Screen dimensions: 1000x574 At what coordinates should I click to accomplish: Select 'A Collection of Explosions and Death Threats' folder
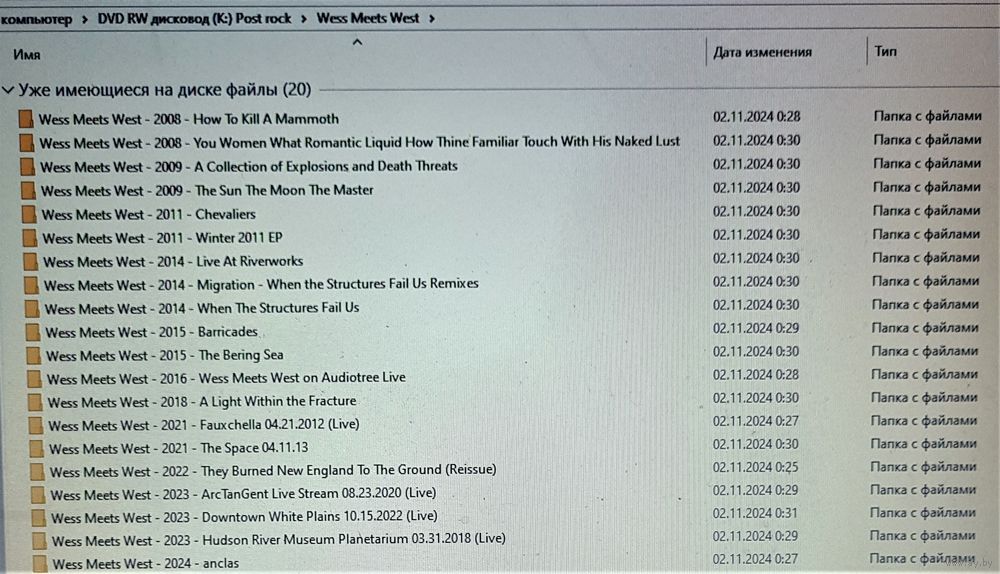tap(249, 166)
